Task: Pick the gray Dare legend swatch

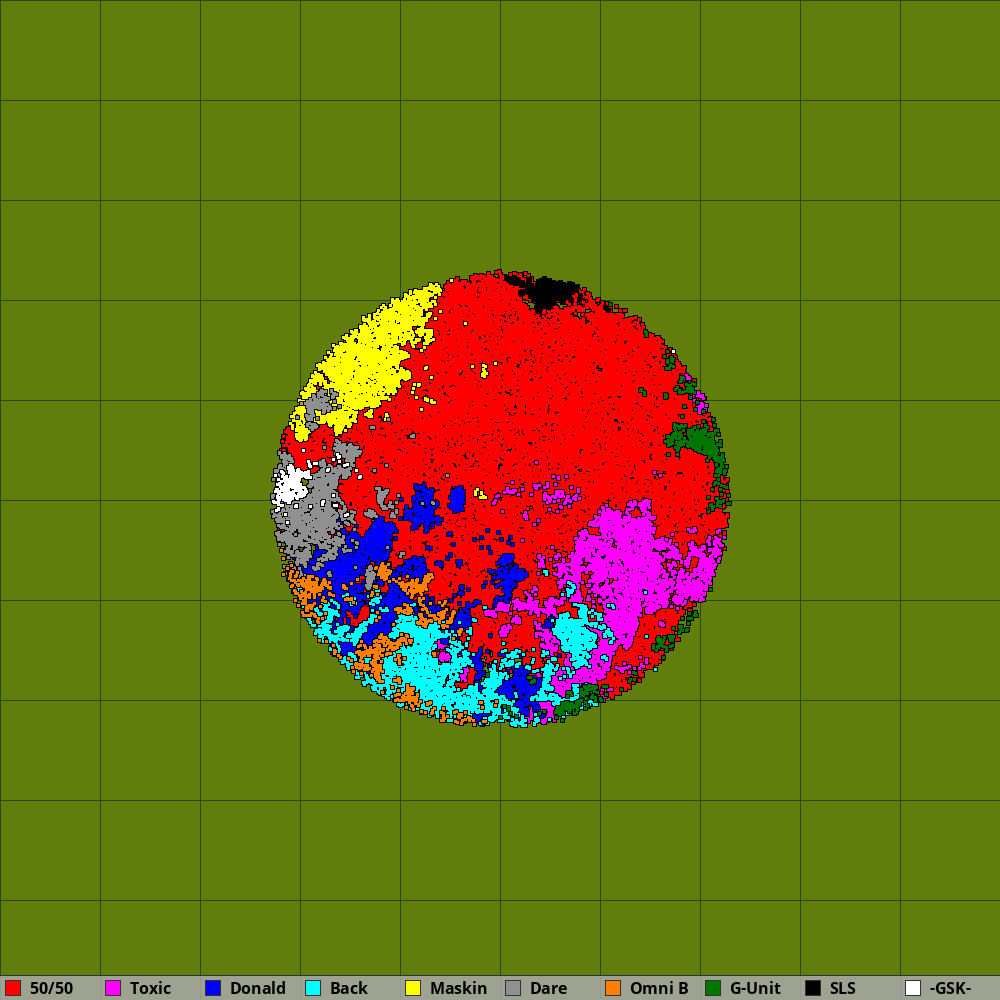Action: point(513,988)
